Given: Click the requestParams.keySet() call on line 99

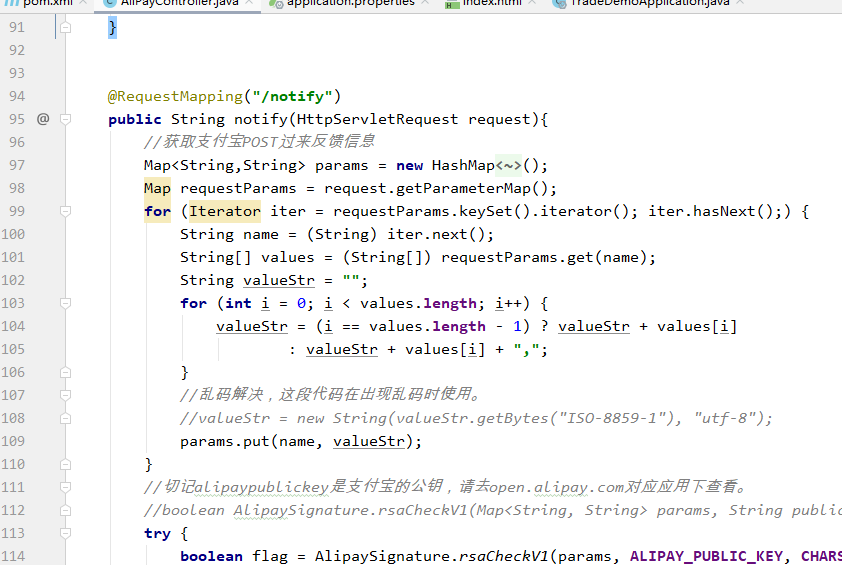Looking at the screenshot, I should [x=431, y=212].
